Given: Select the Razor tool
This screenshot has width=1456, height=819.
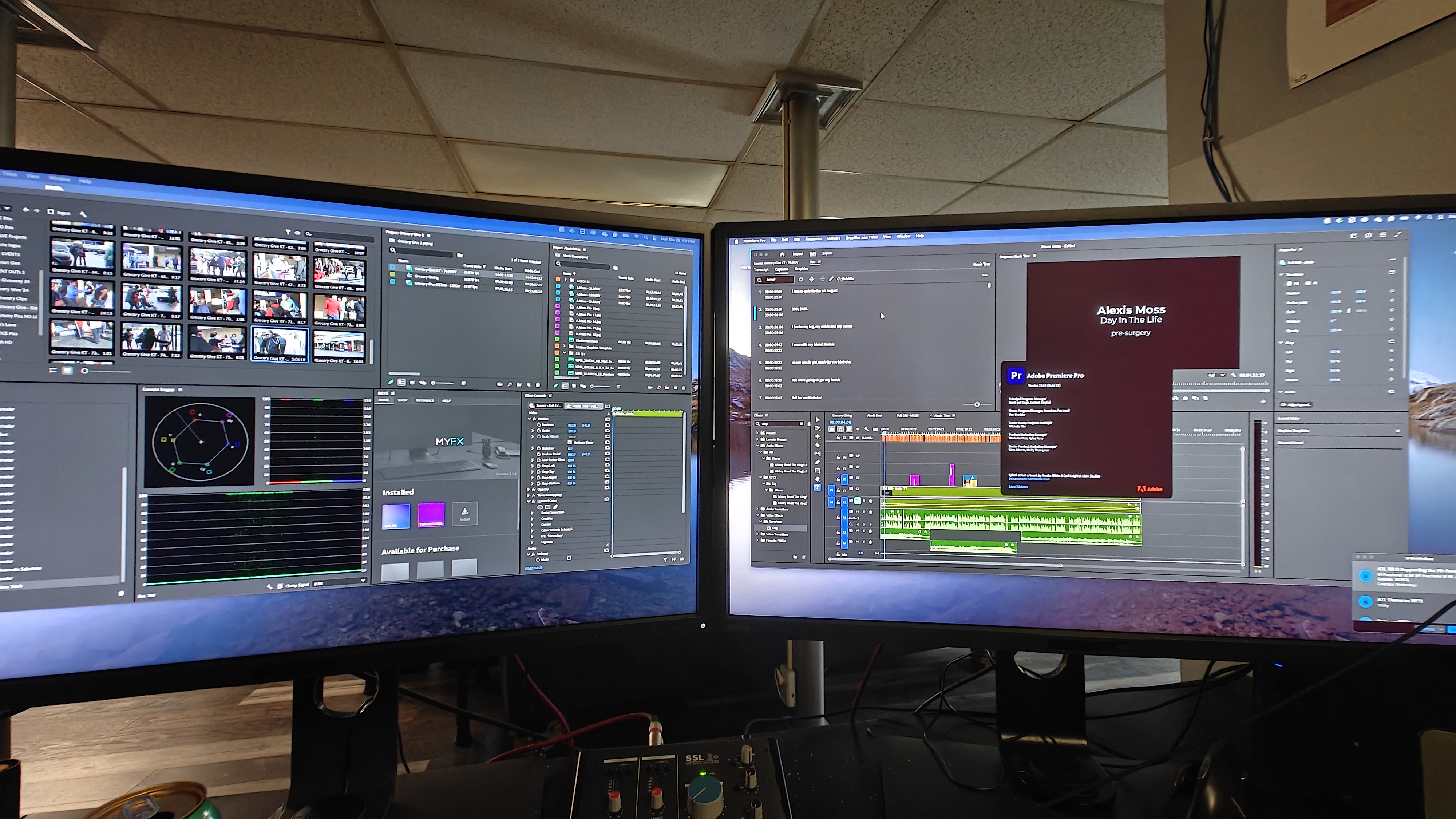Looking at the screenshot, I should [x=817, y=445].
